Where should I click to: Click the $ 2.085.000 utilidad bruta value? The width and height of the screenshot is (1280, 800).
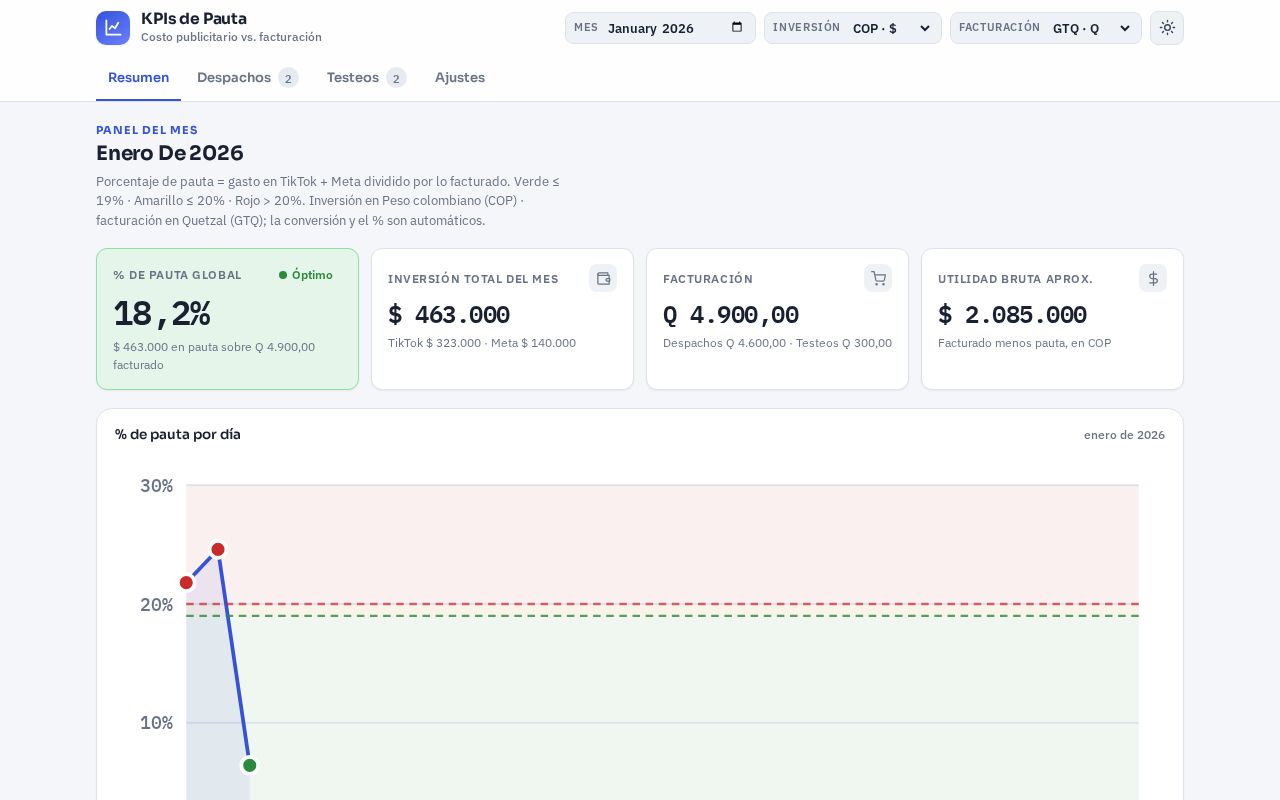(x=1012, y=315)
